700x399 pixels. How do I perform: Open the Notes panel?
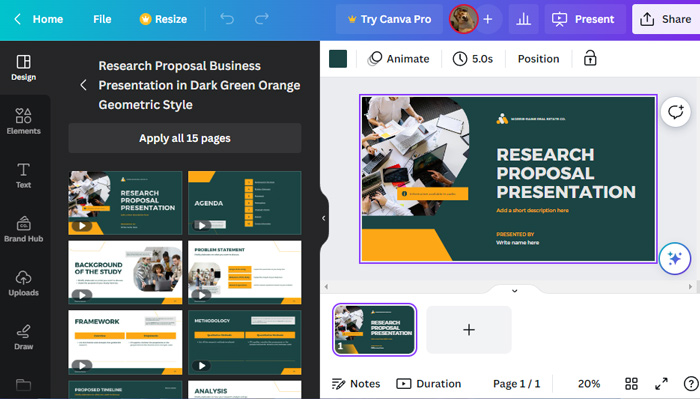(x=356, y=384)
